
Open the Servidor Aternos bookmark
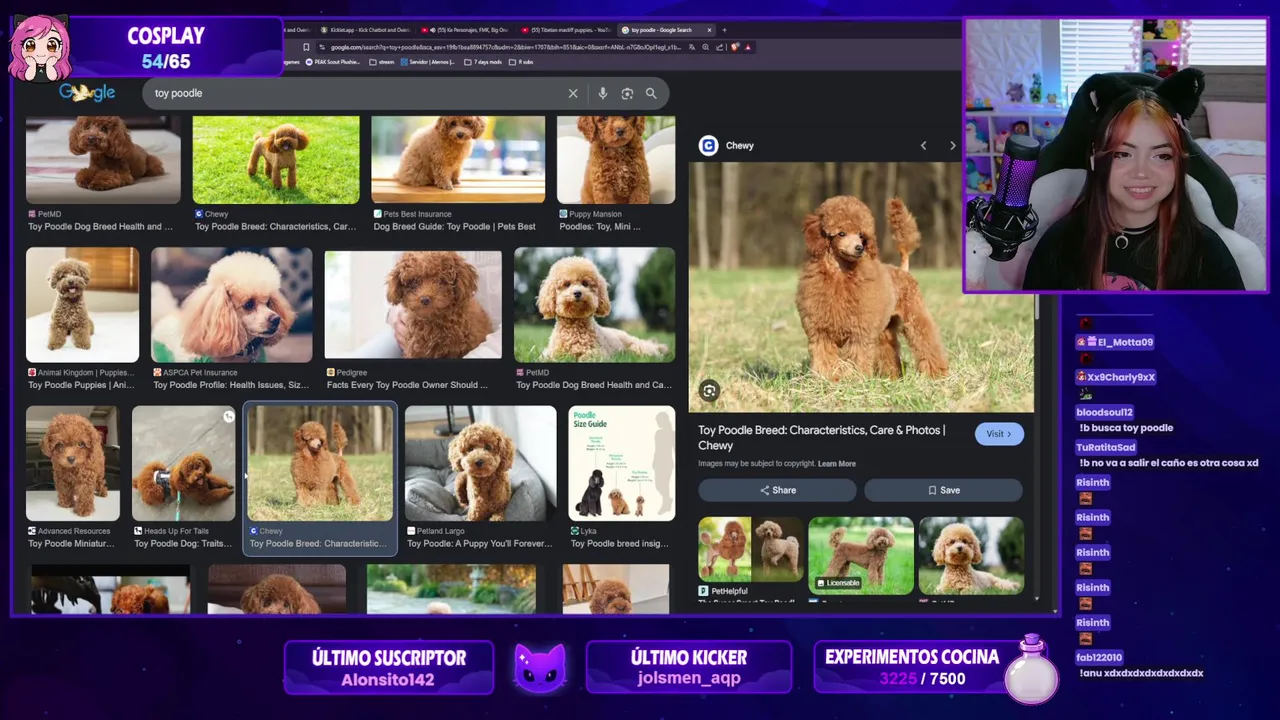430,62
